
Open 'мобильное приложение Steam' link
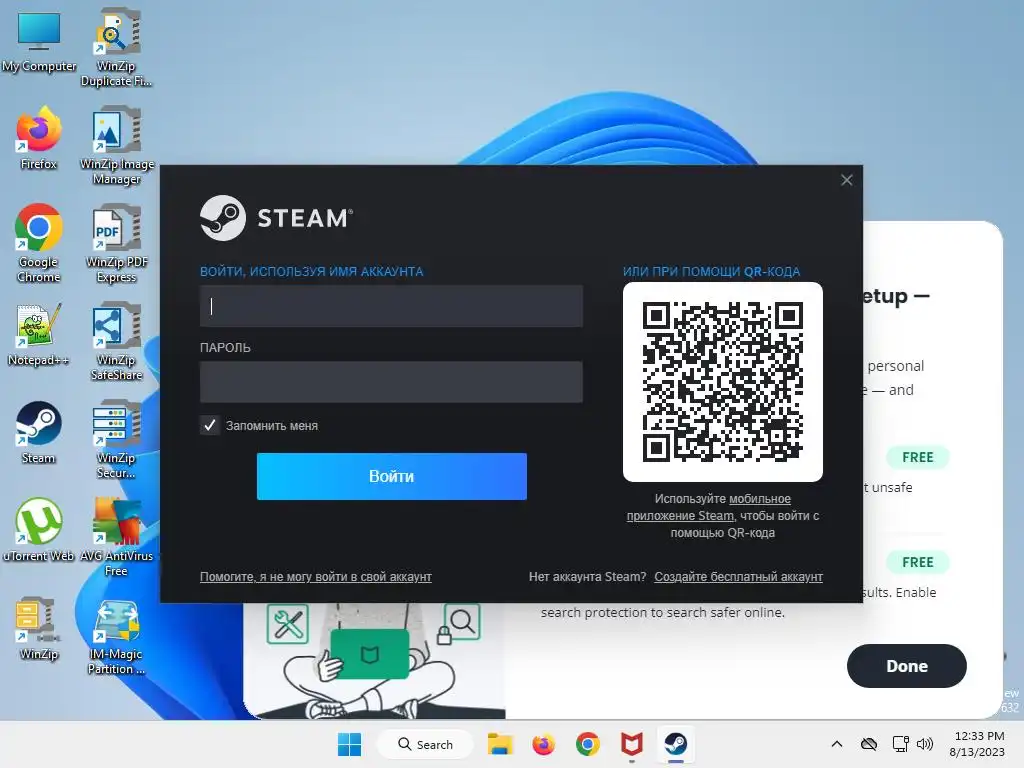(x=709, y=507)
